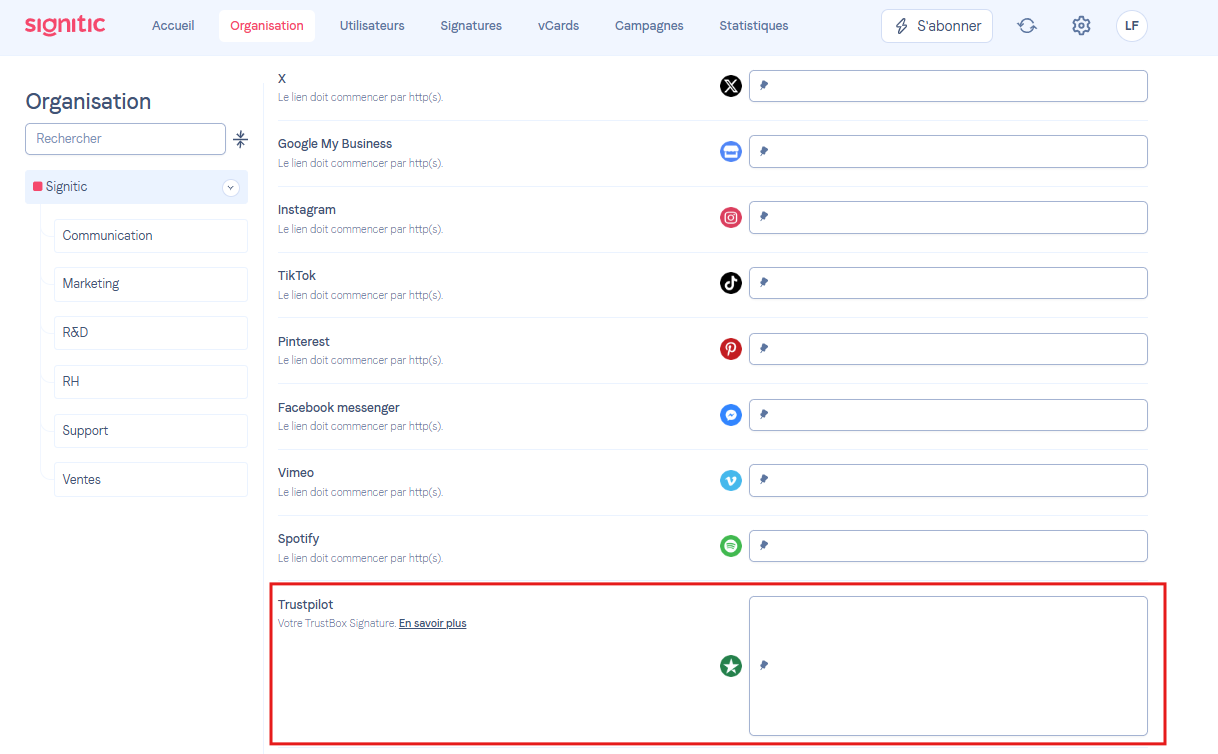Image resolution: width=1218 pixels, height=754 pixels.
Task: Click the pin icon in X field
Action: click(x=763, y=86)
